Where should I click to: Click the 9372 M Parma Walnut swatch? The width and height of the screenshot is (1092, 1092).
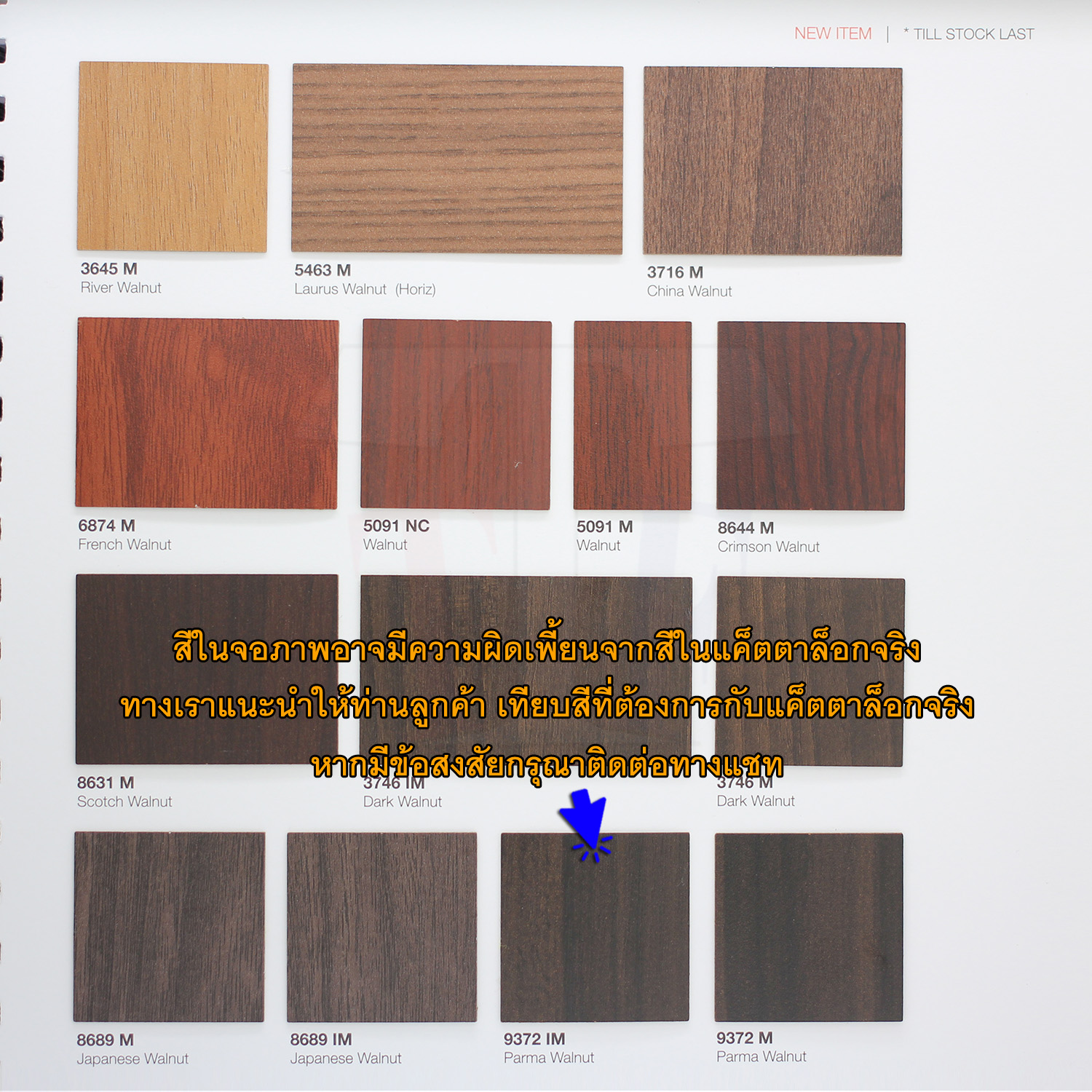coord(809,927)
